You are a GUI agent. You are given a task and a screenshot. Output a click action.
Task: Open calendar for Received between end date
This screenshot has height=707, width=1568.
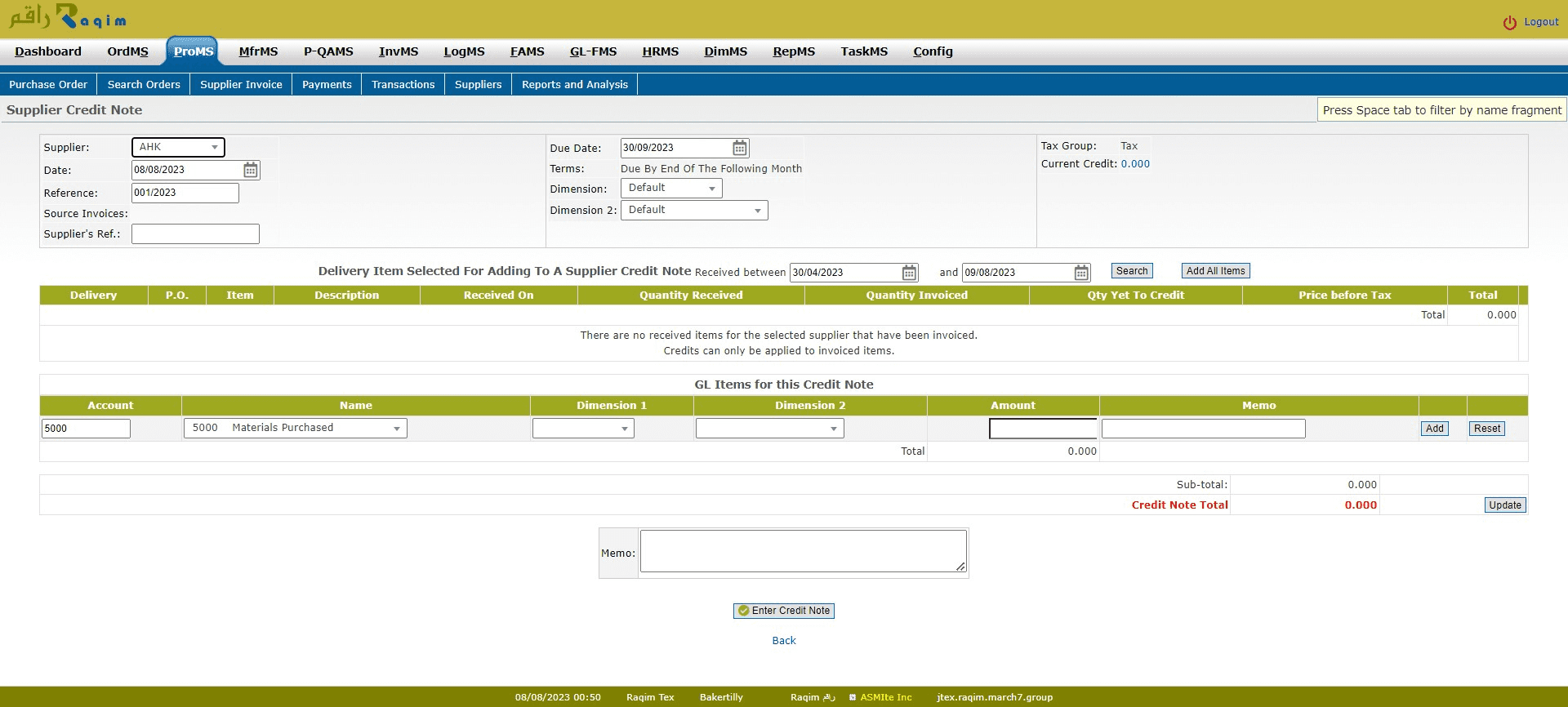[1081, 273]
